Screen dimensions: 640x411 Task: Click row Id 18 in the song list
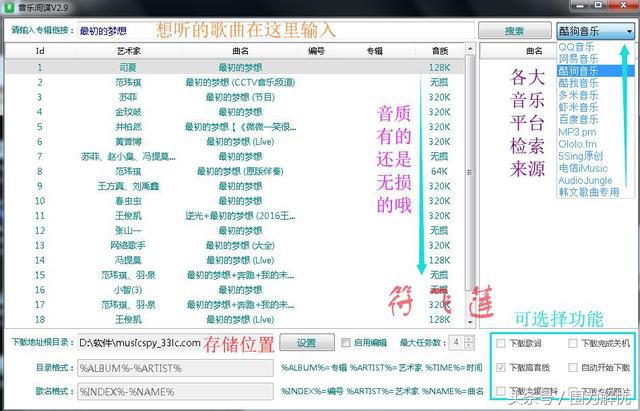point(235,320)
